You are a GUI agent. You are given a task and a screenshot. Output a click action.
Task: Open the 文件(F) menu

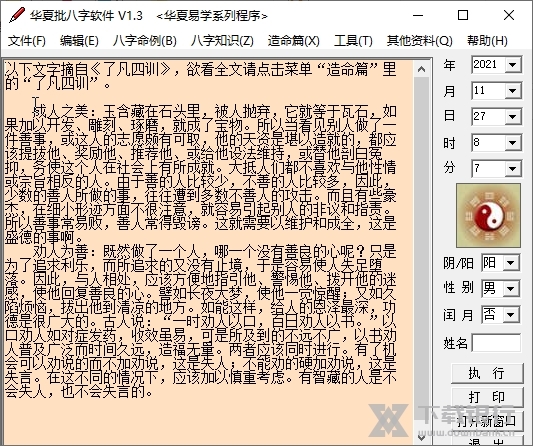click(27, 41)
